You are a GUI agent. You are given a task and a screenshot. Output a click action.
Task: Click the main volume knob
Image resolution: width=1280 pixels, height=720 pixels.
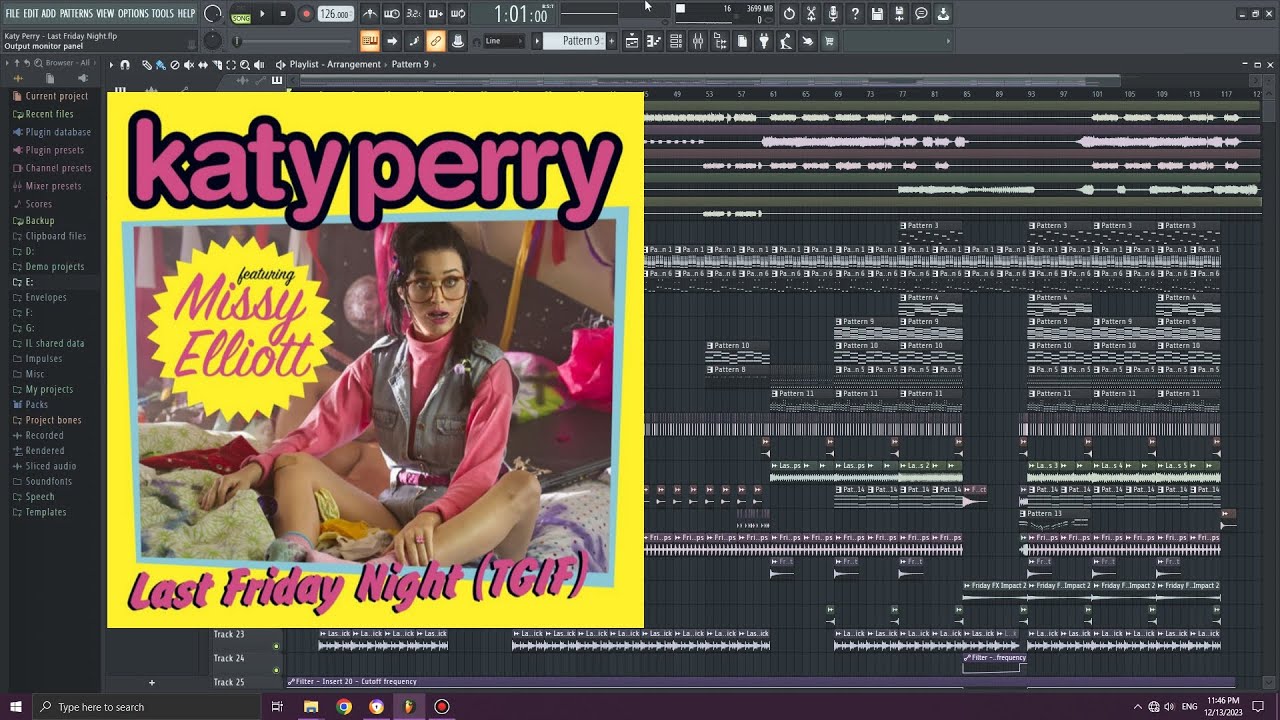(x=213, y=14)
